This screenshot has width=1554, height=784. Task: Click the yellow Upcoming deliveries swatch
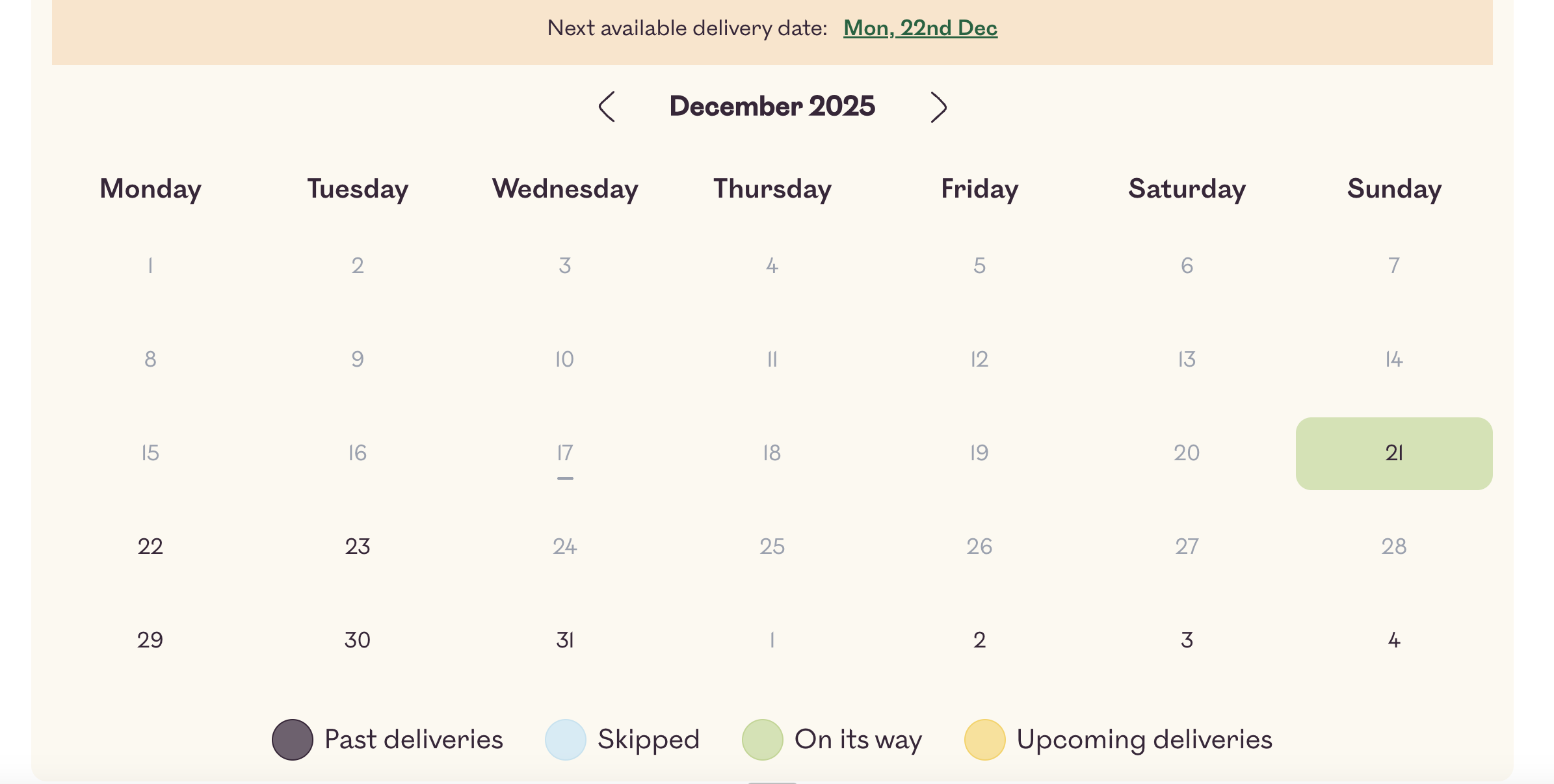click(x=985, y=740)
